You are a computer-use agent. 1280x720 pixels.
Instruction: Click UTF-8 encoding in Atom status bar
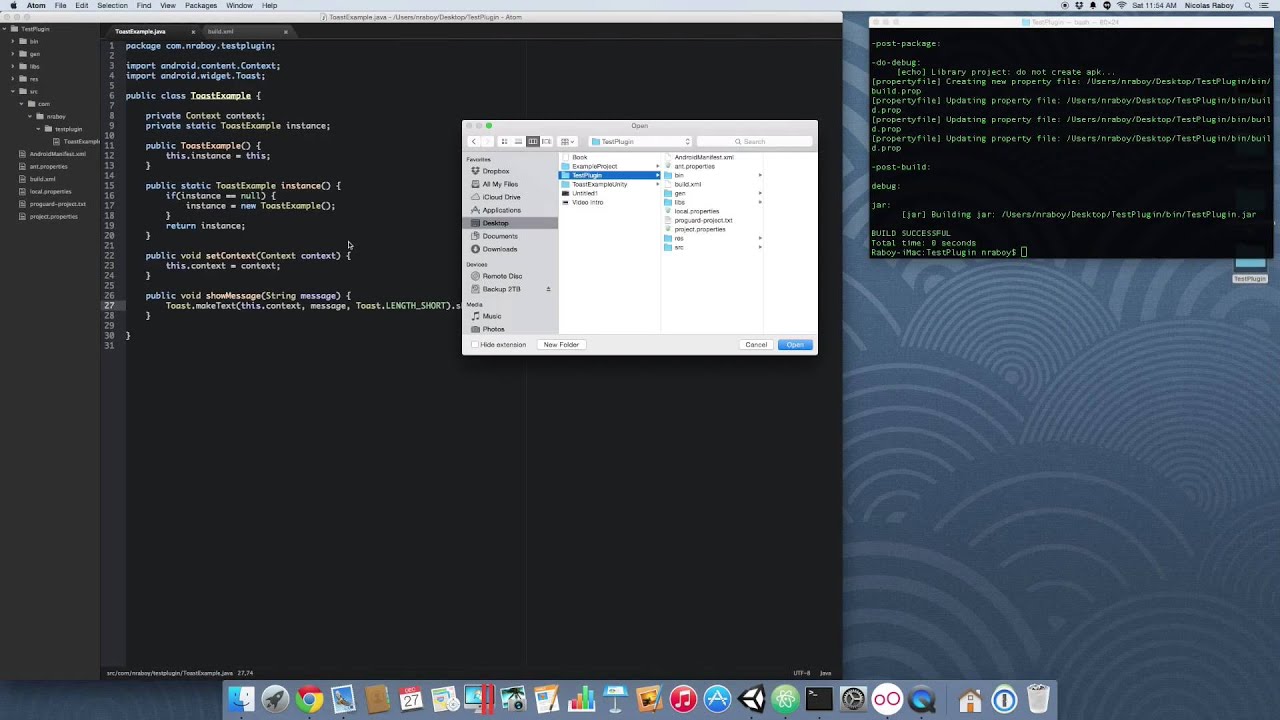pyautogui.click(x=802, y=673)
